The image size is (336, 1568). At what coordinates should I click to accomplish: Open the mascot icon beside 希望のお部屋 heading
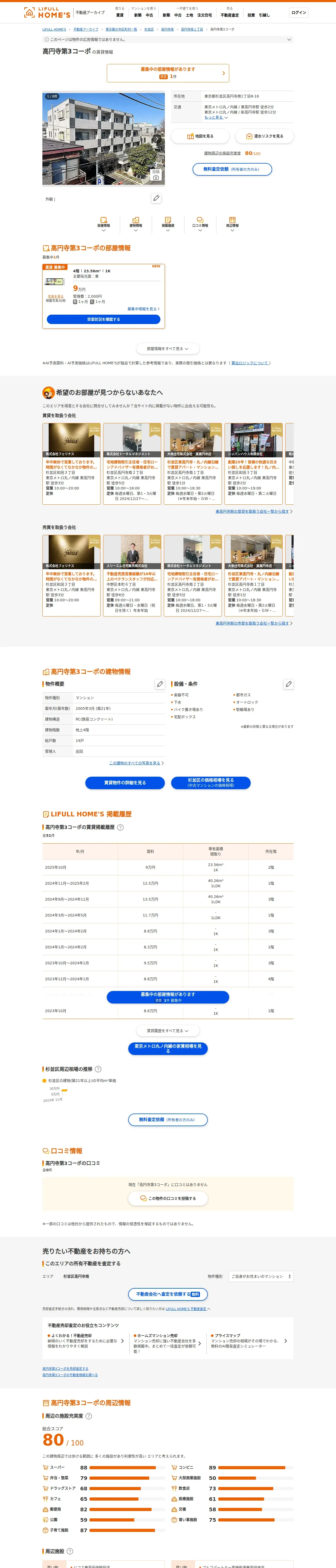(x=48, y=393)
